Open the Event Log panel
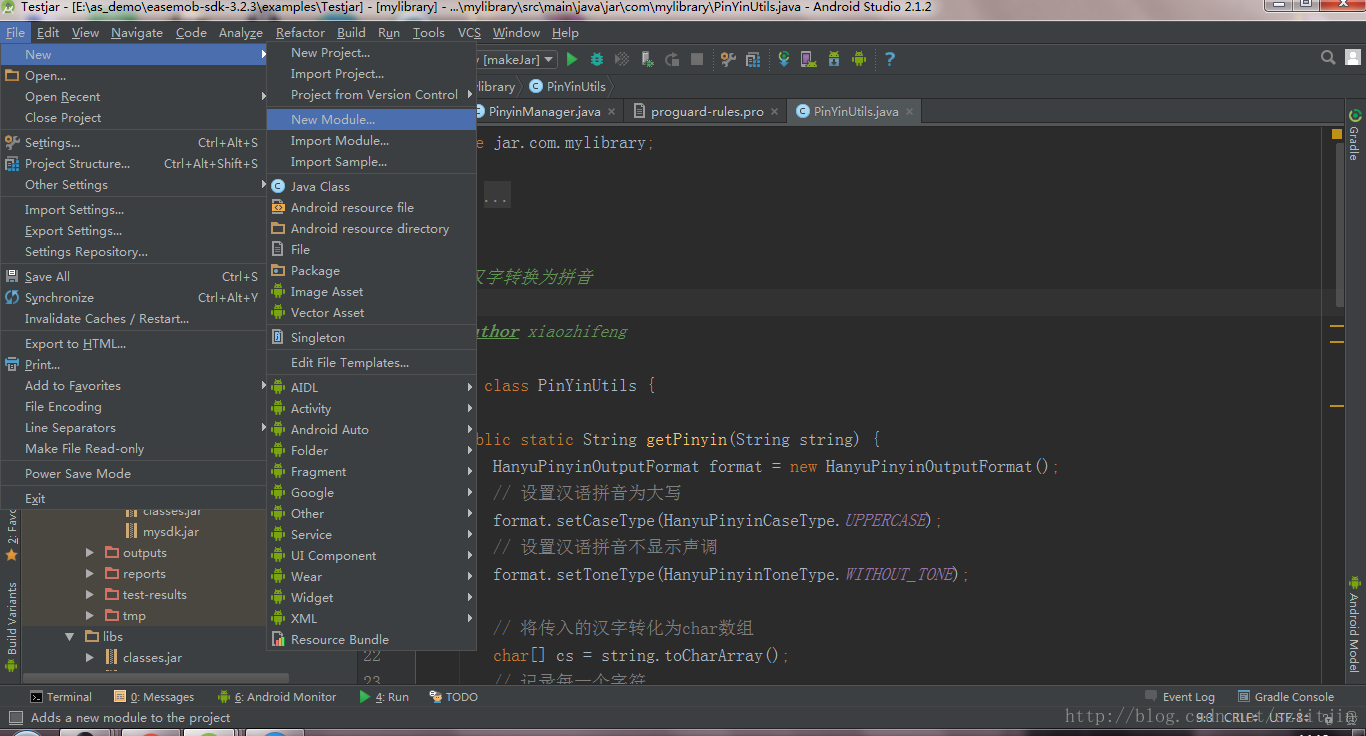 pyautogui.click(x=1180, y=697)
